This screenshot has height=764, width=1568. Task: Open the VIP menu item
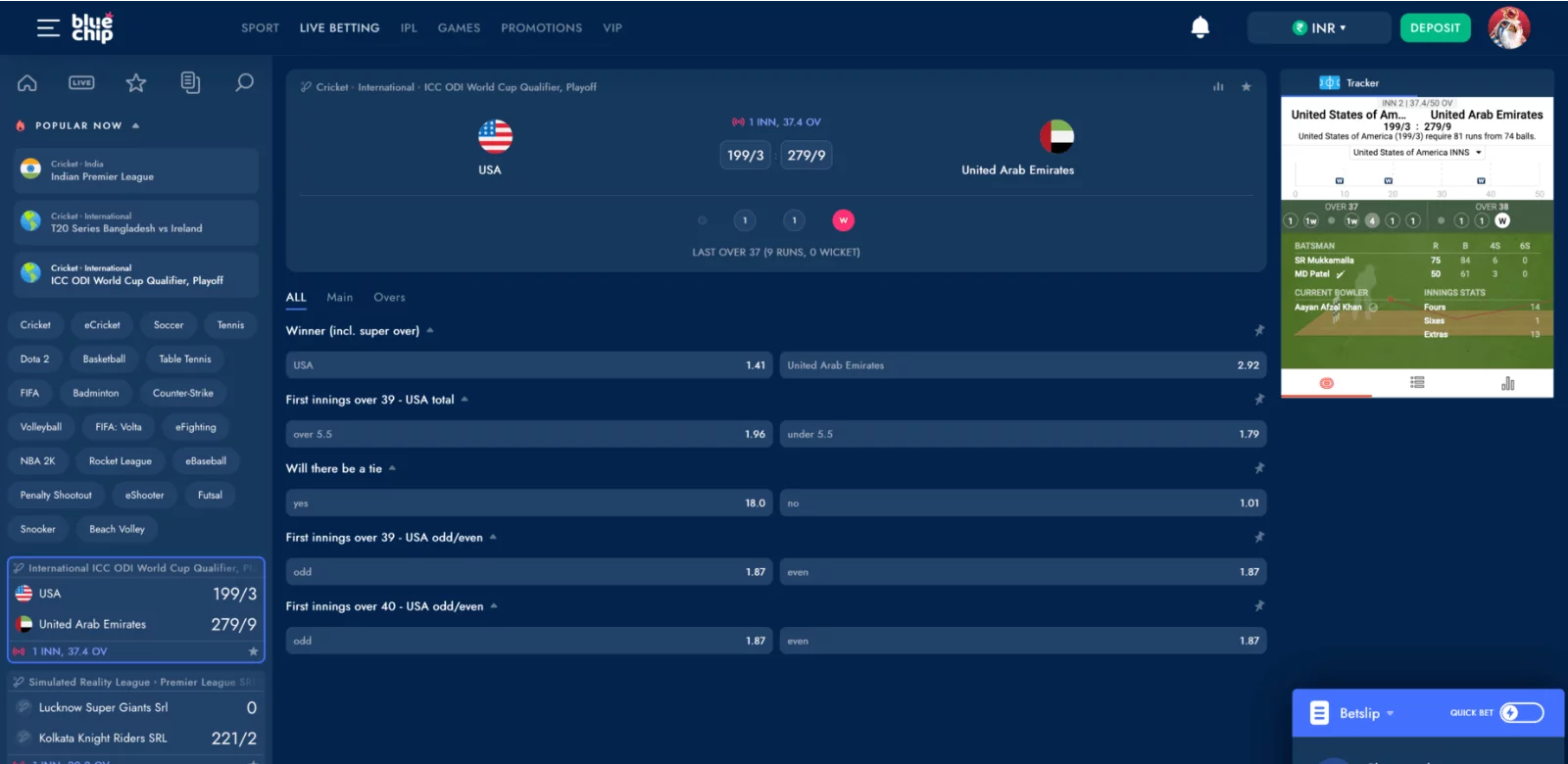coord(612,28)
